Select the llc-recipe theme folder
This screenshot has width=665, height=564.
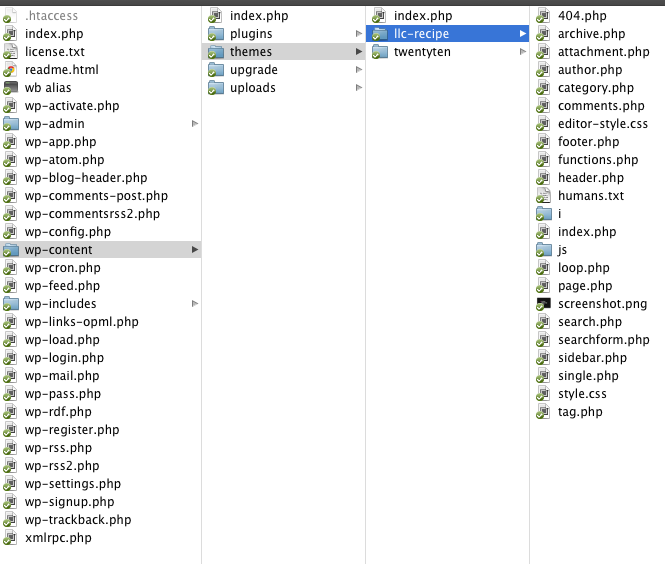coord(421,34)
